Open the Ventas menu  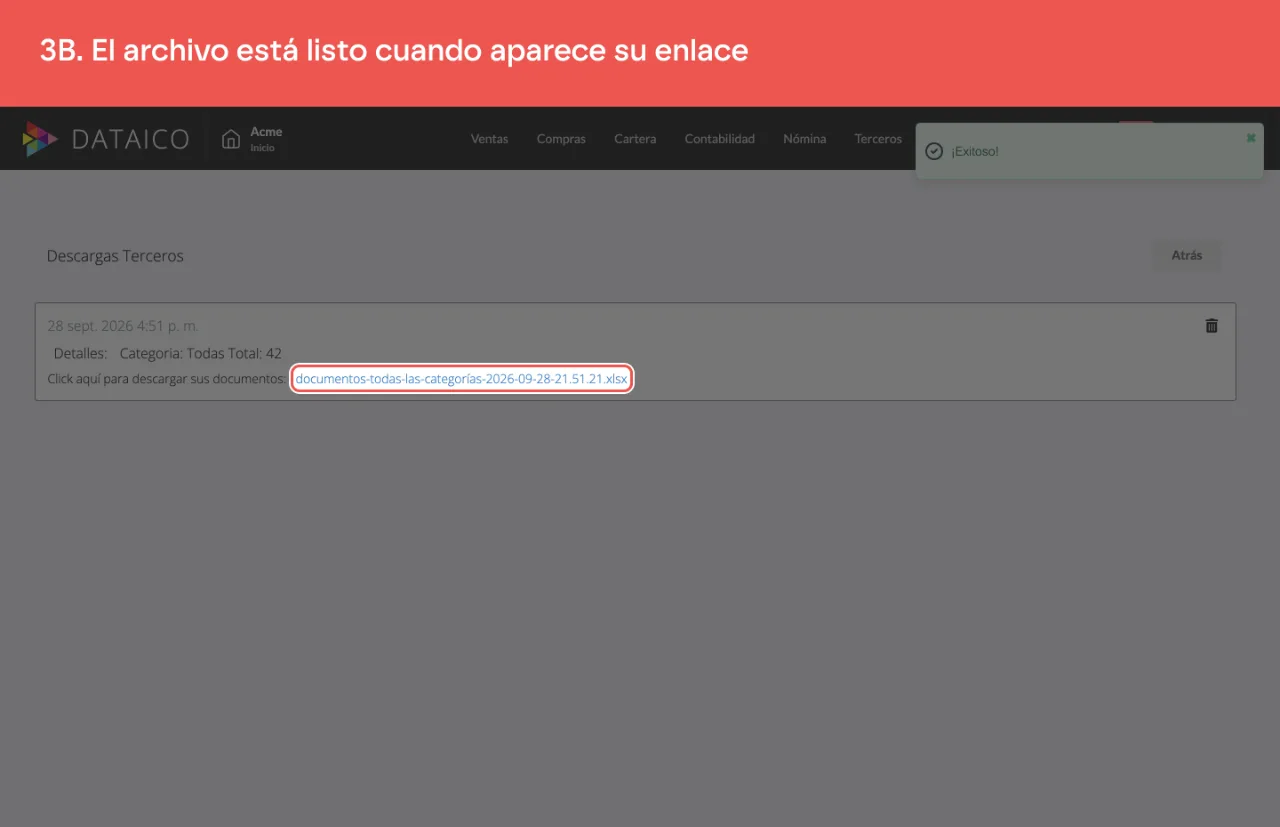[x=489, y=139]
